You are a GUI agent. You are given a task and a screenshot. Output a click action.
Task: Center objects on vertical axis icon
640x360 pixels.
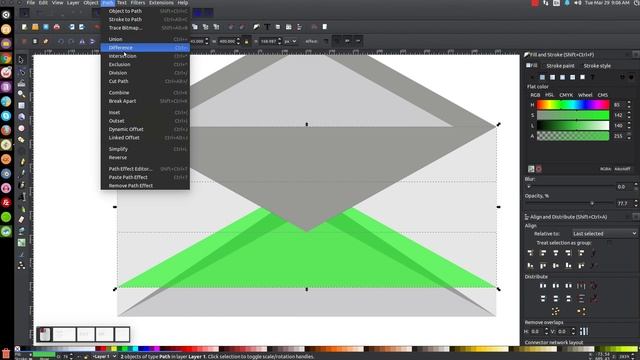[556, 253]
